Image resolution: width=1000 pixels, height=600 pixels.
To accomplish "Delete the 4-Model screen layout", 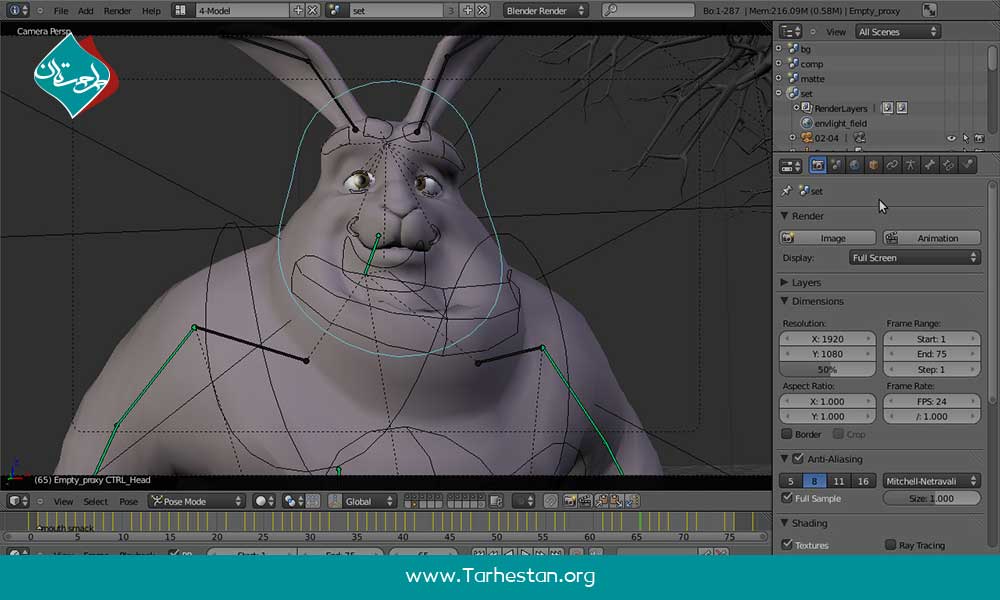I will [x=312, y=10].
